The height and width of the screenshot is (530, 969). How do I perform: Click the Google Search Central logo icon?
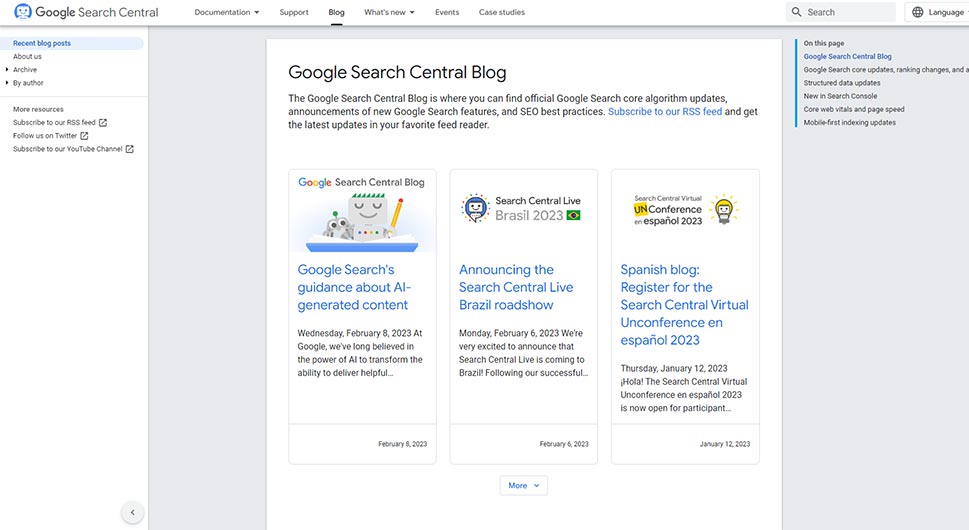[x=23, y=12]
